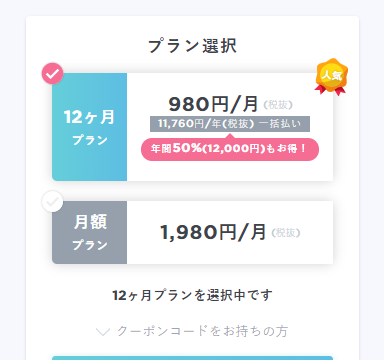Viewport: 384px width, 360px height.
Task: Click the 人気 ribbon badge icon
Action: [x=331, y=77]
